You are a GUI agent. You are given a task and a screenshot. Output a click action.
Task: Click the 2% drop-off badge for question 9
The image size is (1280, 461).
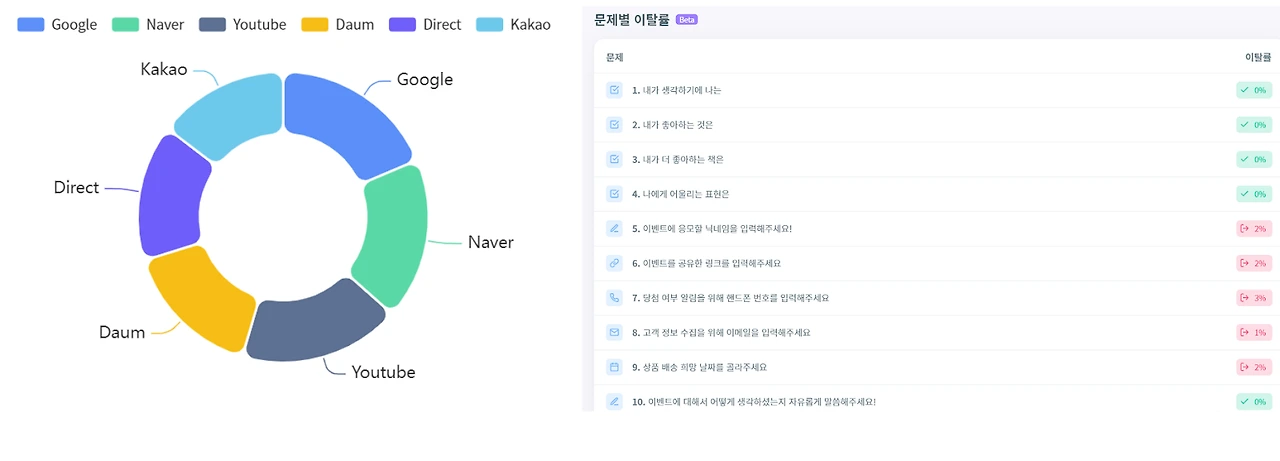1254,367
